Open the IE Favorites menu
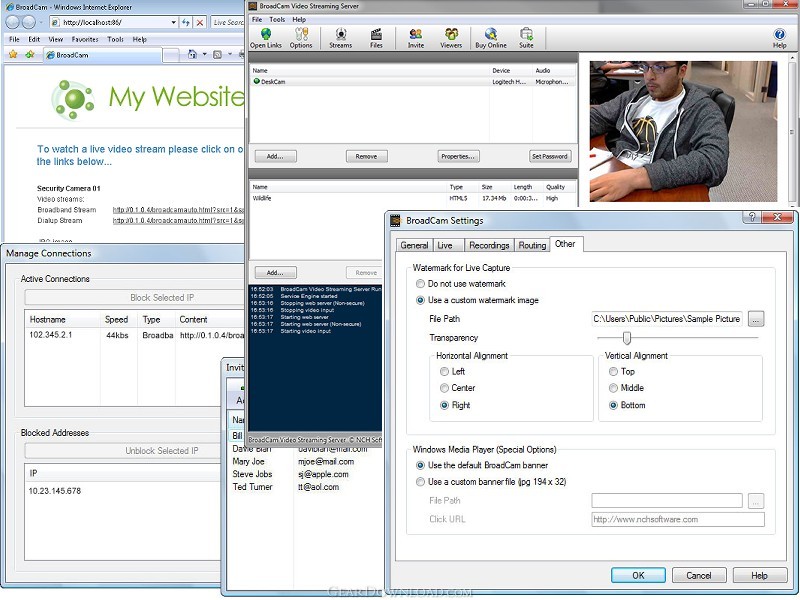 point(85,39)
